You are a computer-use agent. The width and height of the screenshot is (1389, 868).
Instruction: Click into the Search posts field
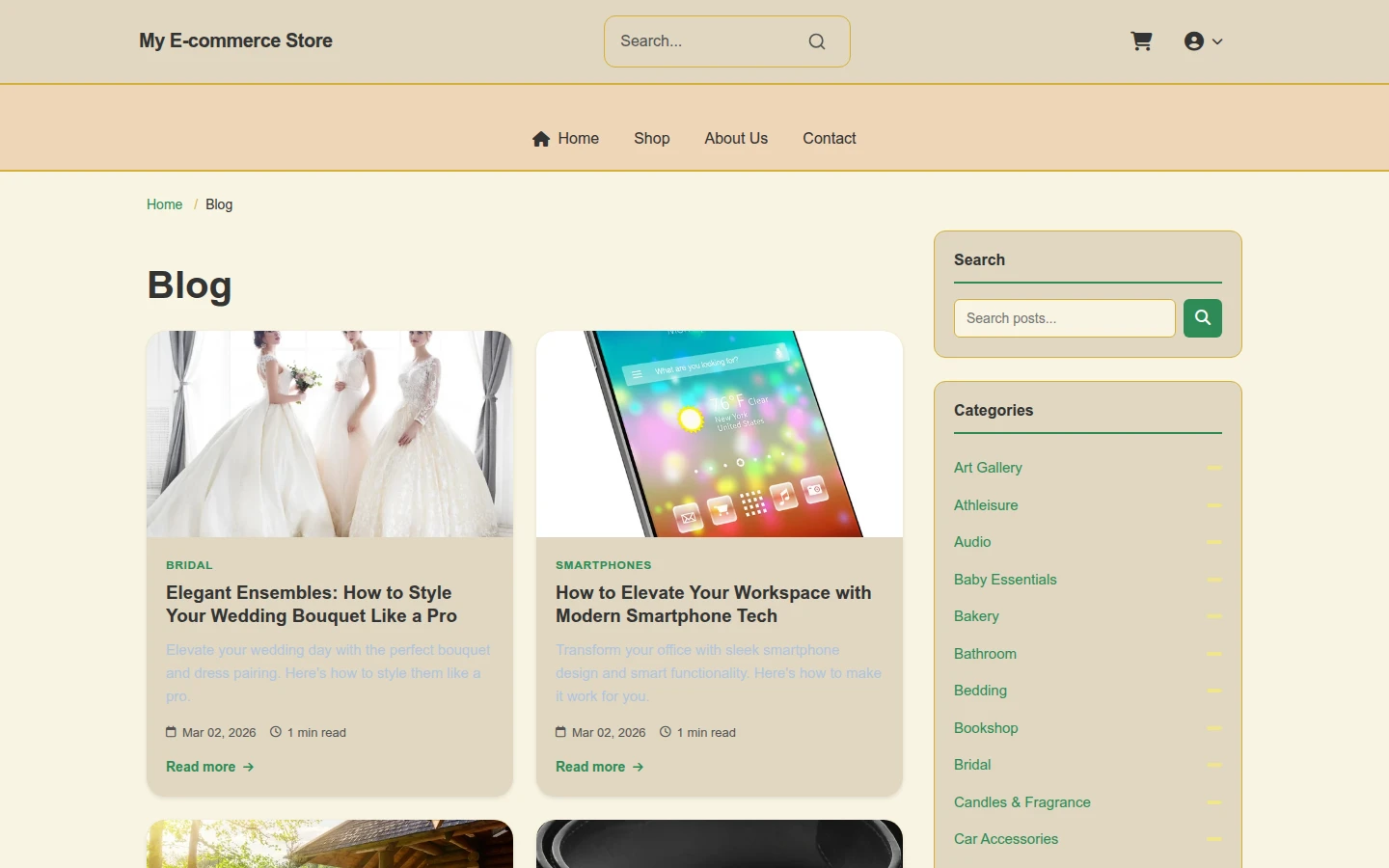coord(1065,318)
